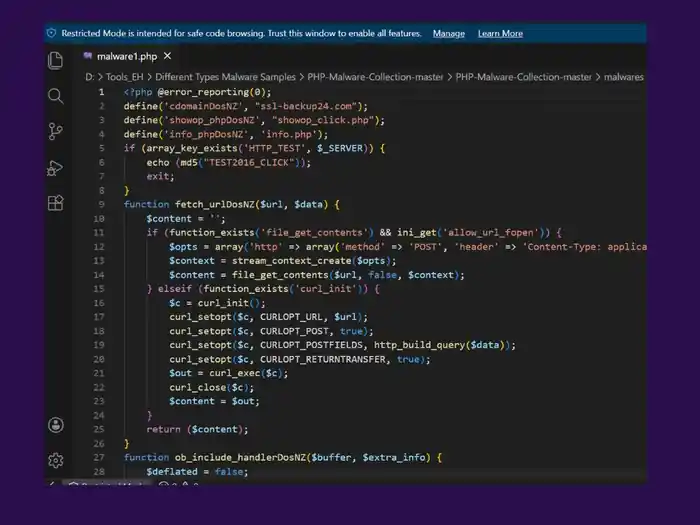Open the Manage gear icon
Screen dimensions: 700x525
(x=56, y=460)
